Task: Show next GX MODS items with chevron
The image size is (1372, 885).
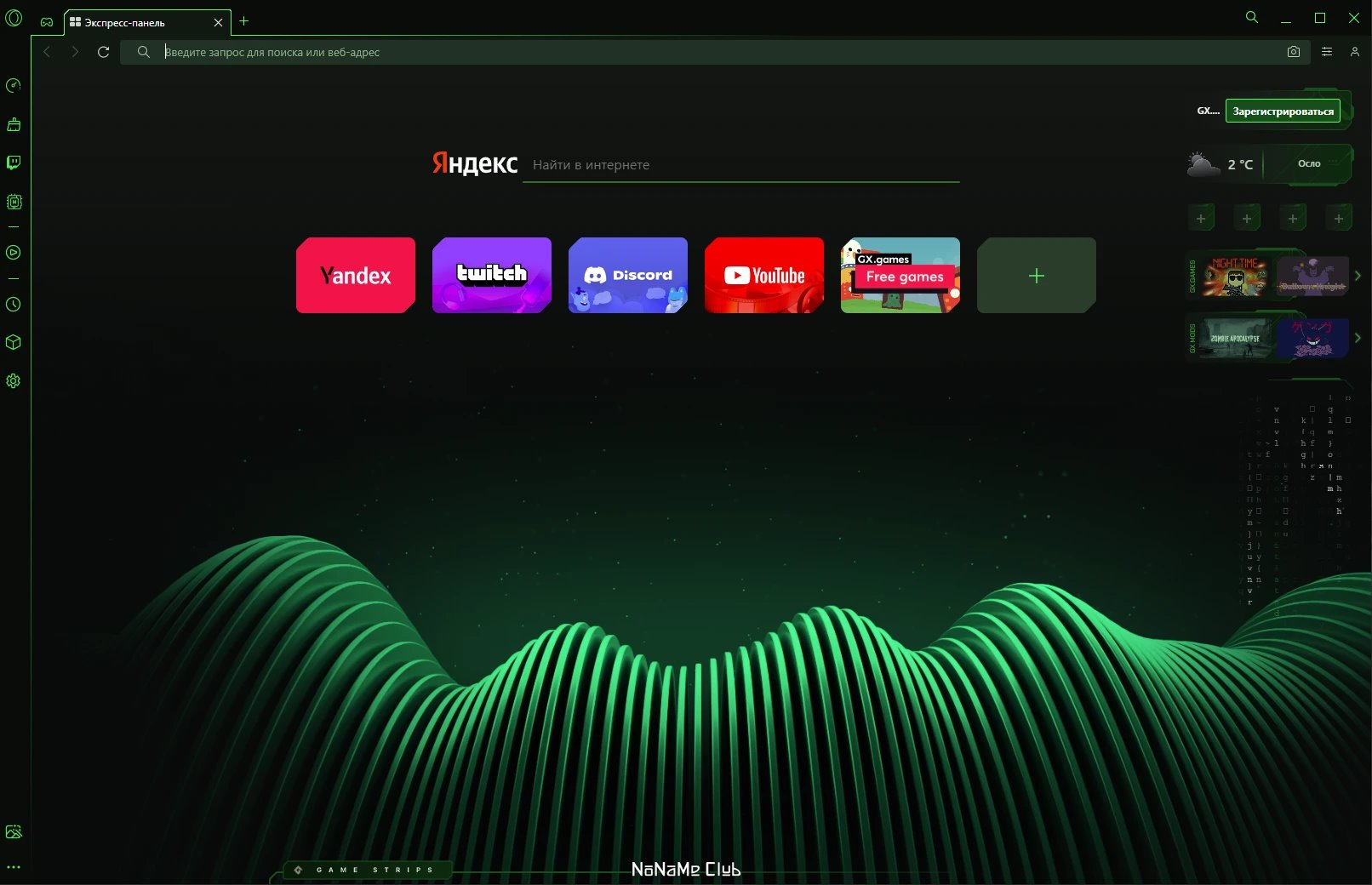Action: click(1358, 338)
